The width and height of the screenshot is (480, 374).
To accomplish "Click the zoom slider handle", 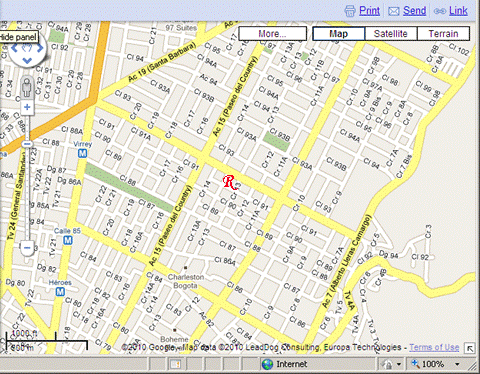I will click(27, 144).
